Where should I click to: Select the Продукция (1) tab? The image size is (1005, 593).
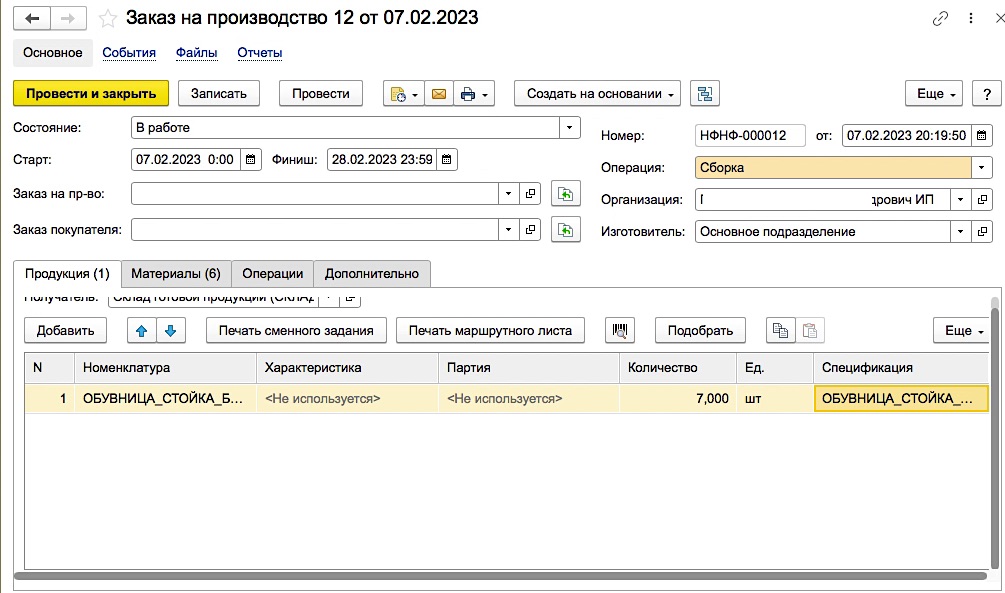tap(67, 274)
